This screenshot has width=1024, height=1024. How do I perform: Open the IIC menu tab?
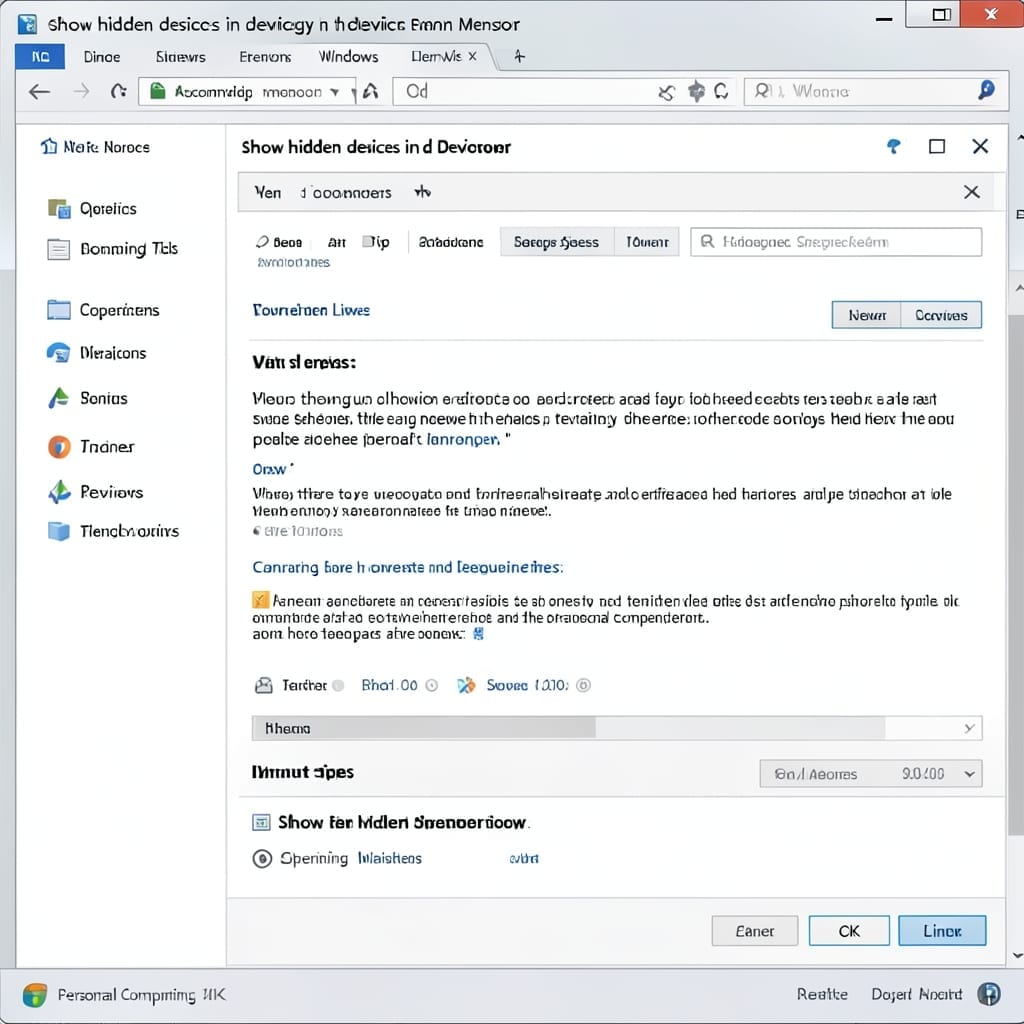click(40, 57)
